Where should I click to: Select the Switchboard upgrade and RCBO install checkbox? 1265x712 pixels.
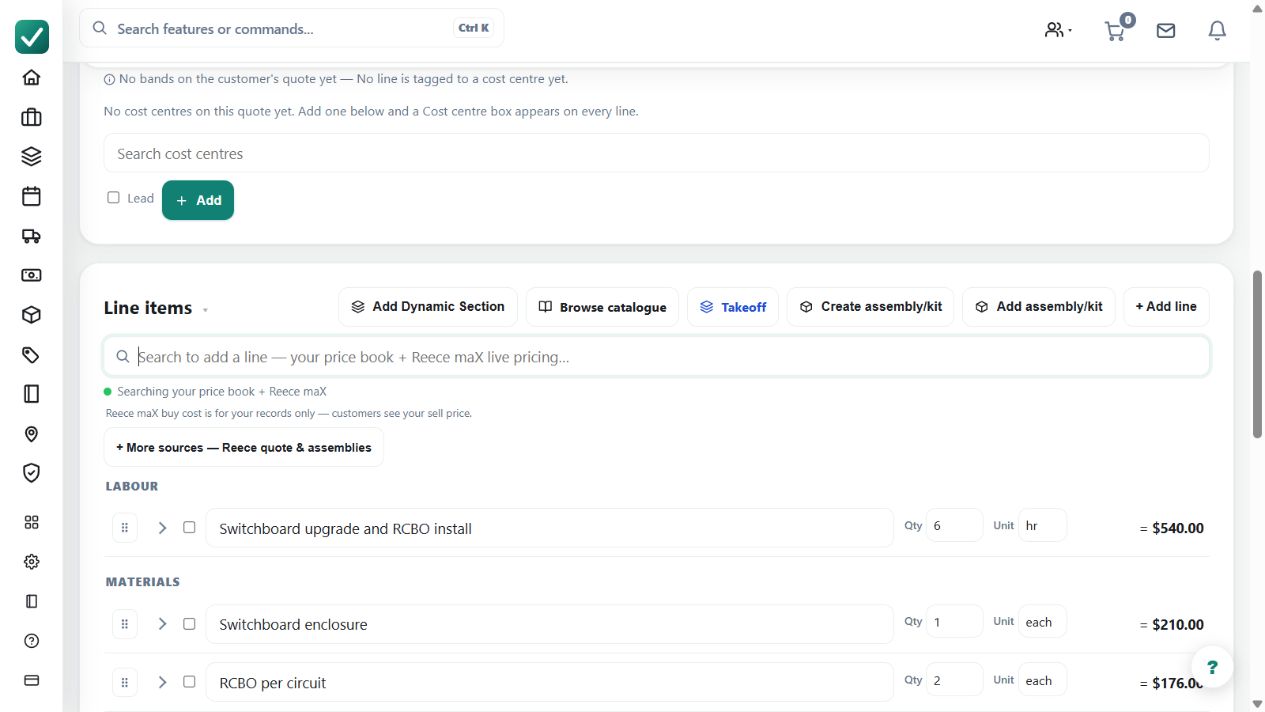pos(189,527)
